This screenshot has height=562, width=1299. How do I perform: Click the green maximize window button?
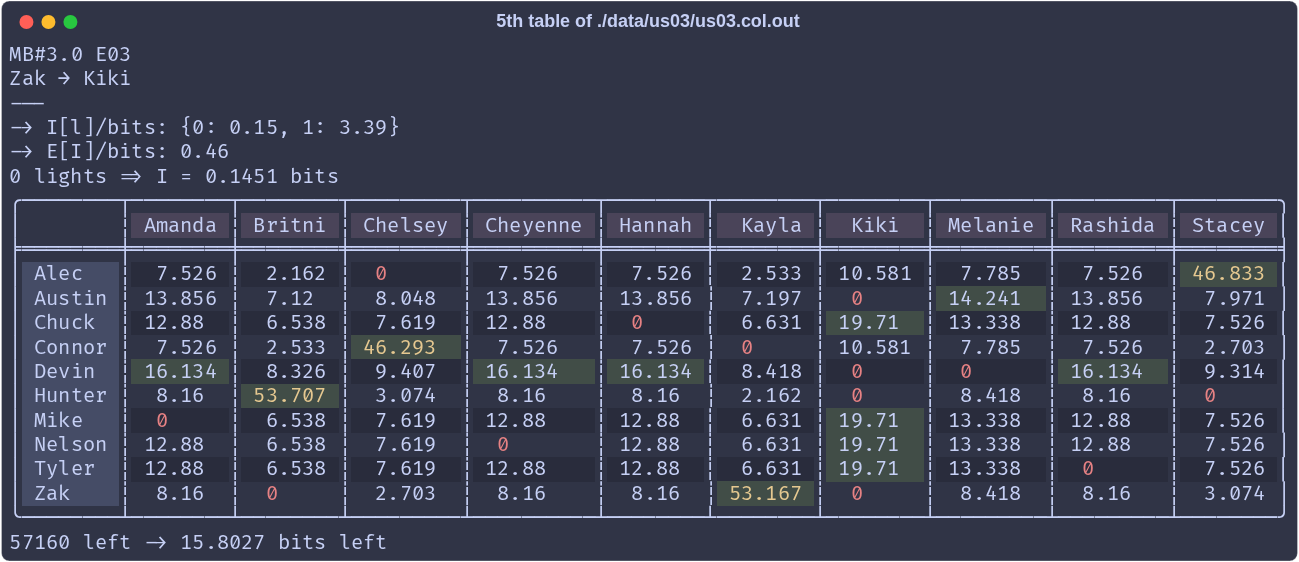click(x=70, y=22)
